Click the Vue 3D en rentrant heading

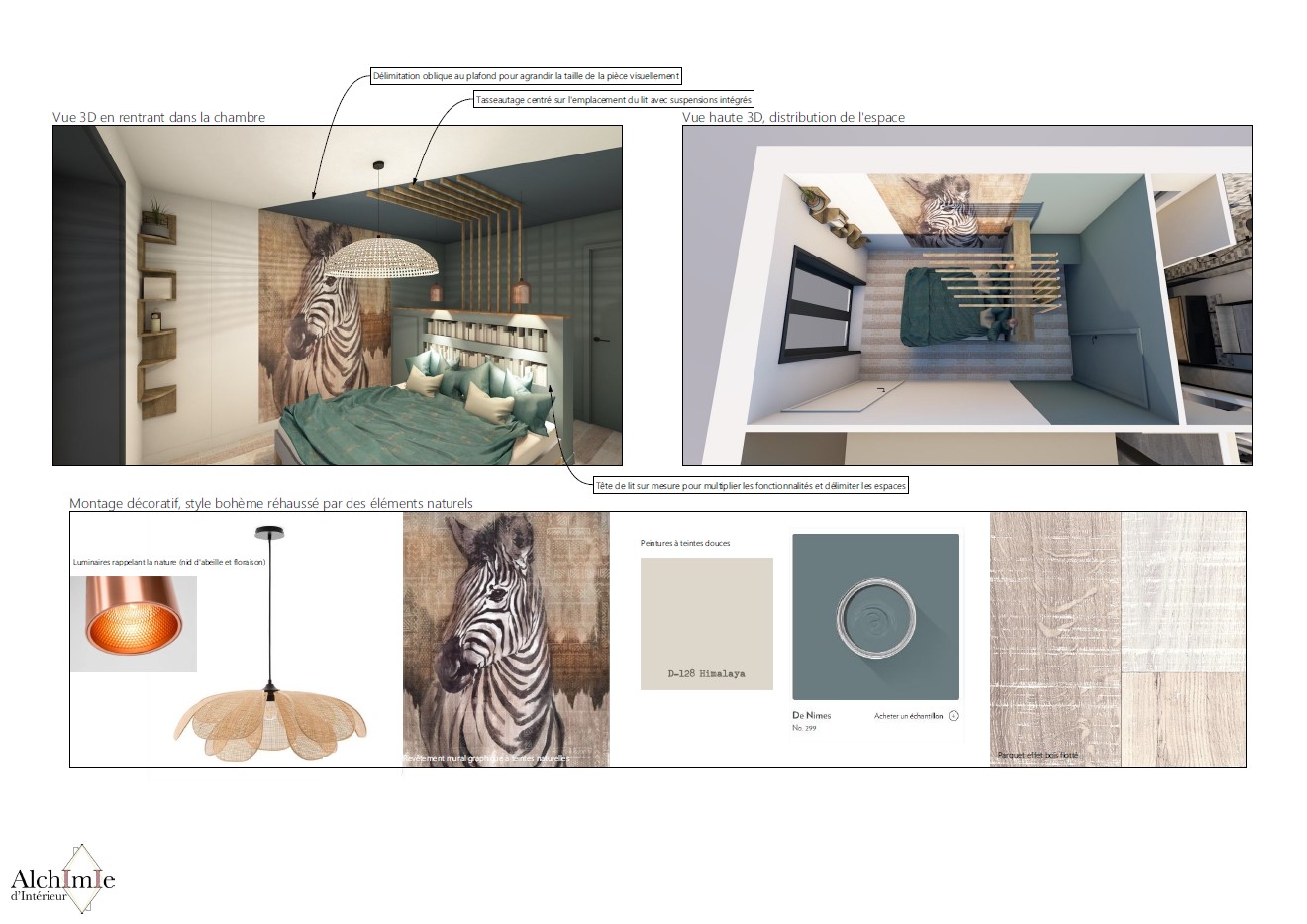tap(159, 117)
